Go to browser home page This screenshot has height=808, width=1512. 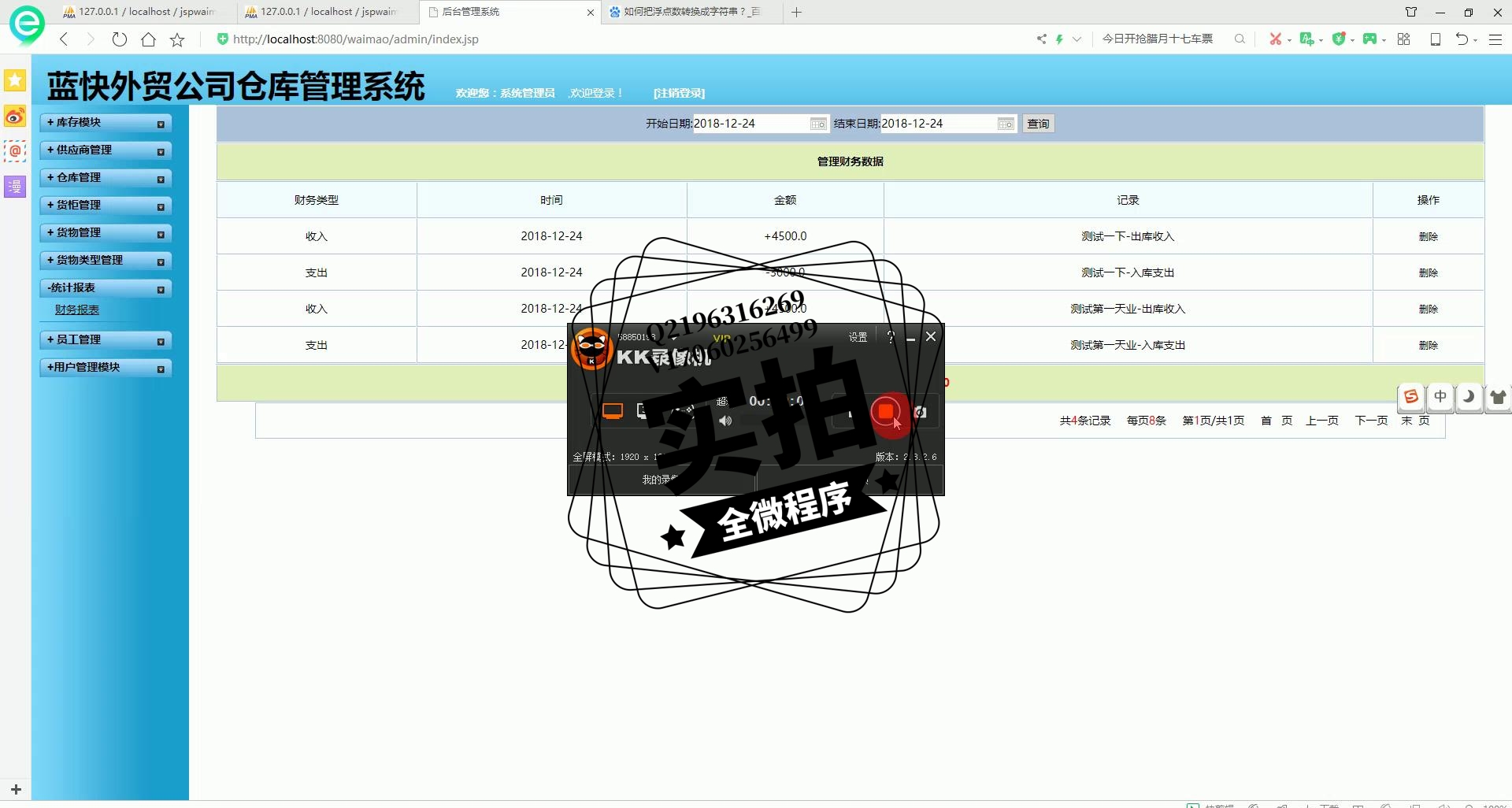click(148, 39)
